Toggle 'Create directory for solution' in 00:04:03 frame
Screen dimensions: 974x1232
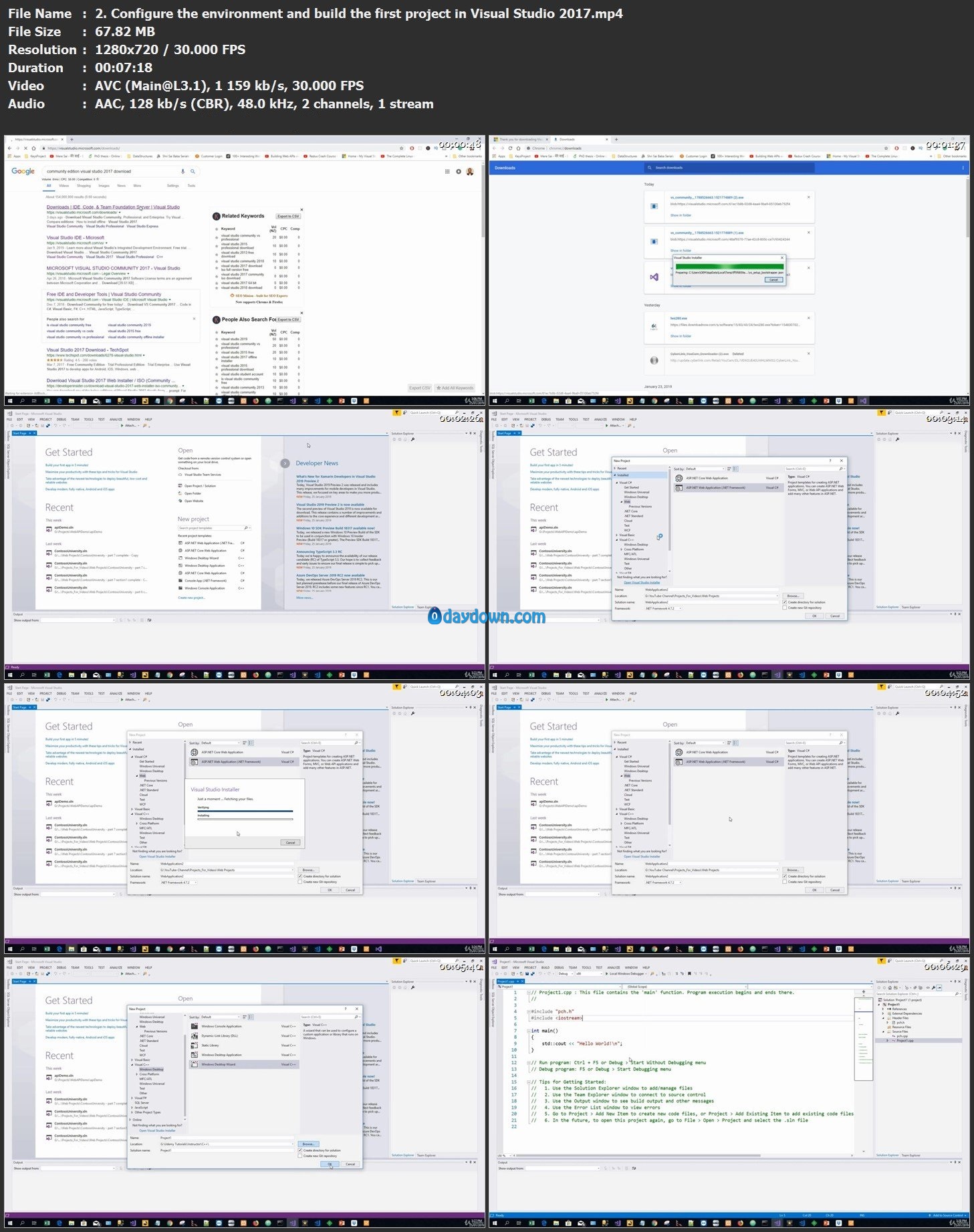click(300, 876)
